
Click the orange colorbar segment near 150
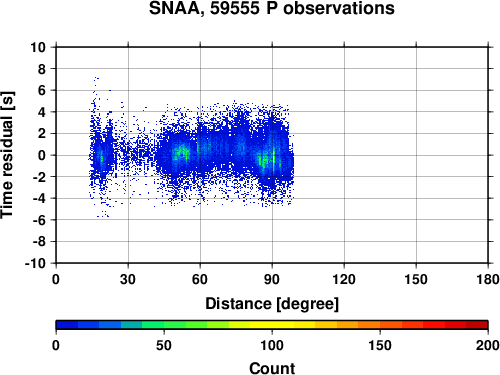point(380,325)
